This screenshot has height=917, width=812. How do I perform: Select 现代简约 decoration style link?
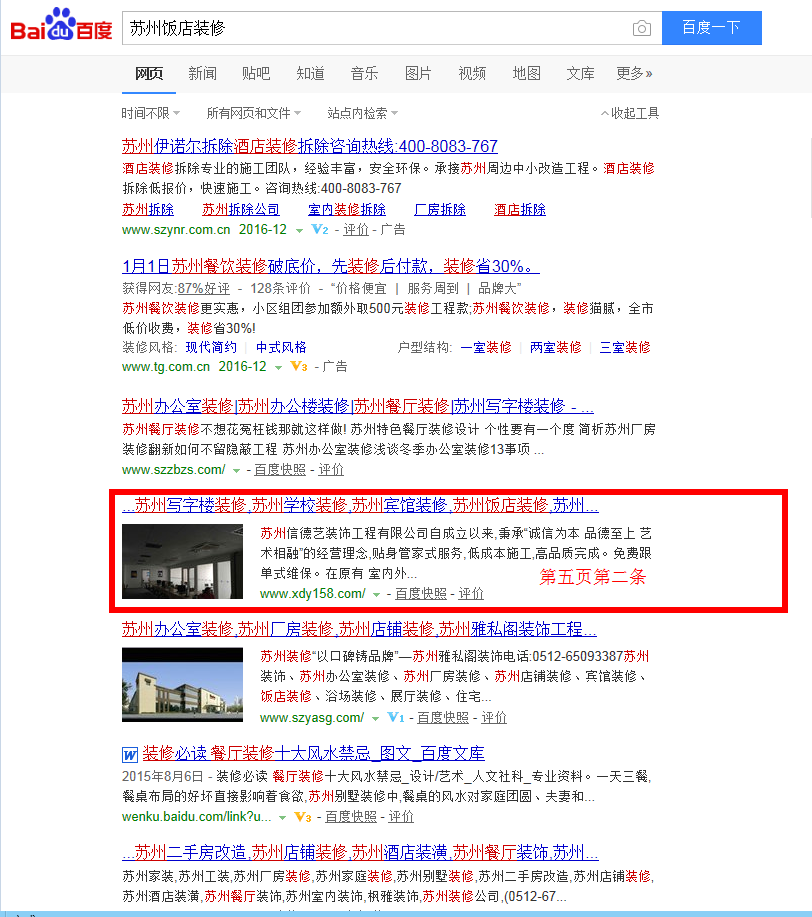pyautogui.click(x=211, y=347)
